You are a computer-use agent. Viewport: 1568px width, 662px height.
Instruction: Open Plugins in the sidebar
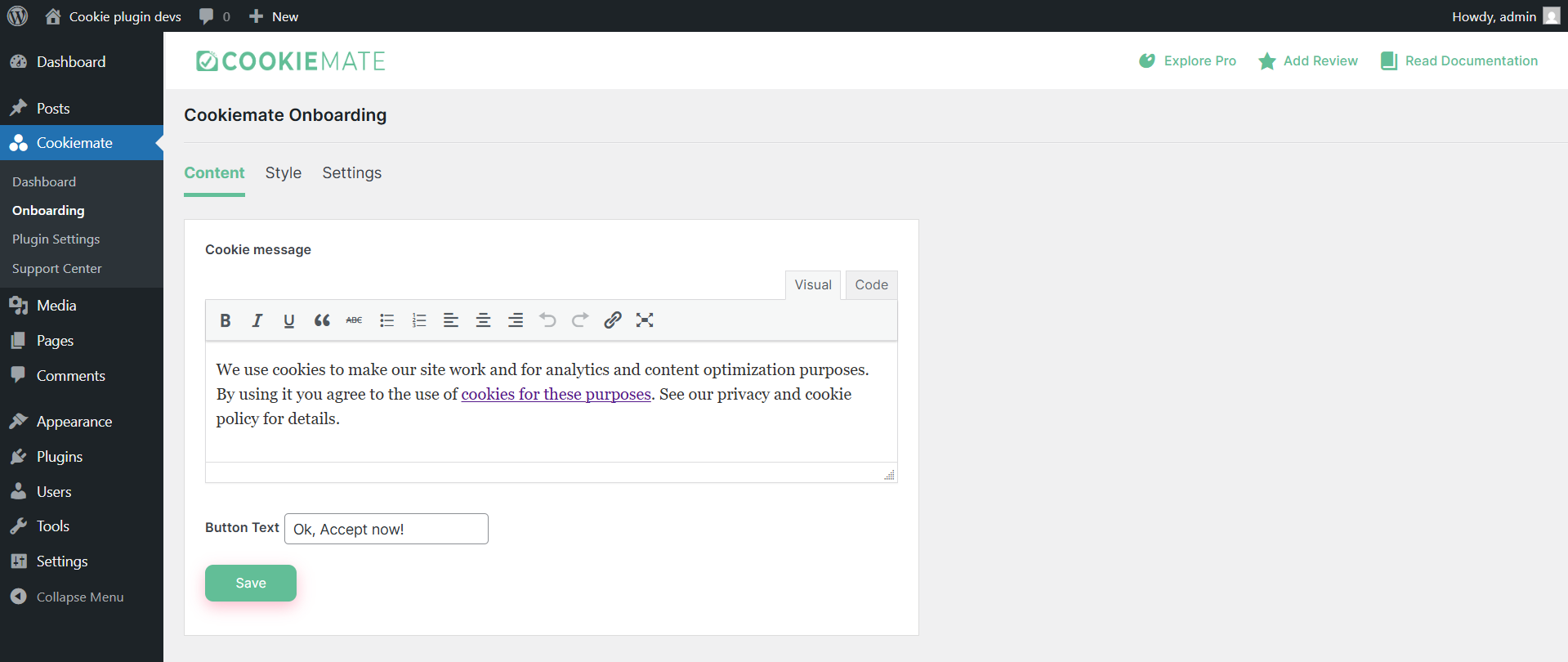(82, 457)
